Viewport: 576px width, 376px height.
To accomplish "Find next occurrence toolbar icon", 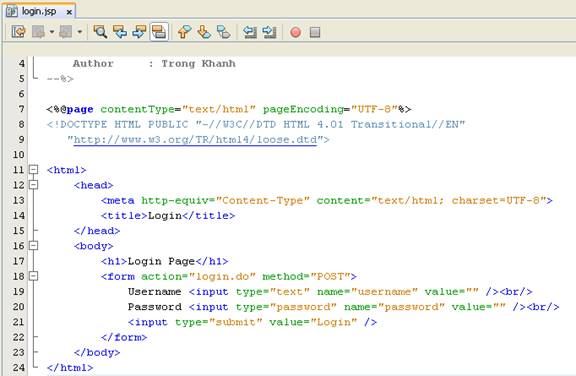I will click(139, 32).
